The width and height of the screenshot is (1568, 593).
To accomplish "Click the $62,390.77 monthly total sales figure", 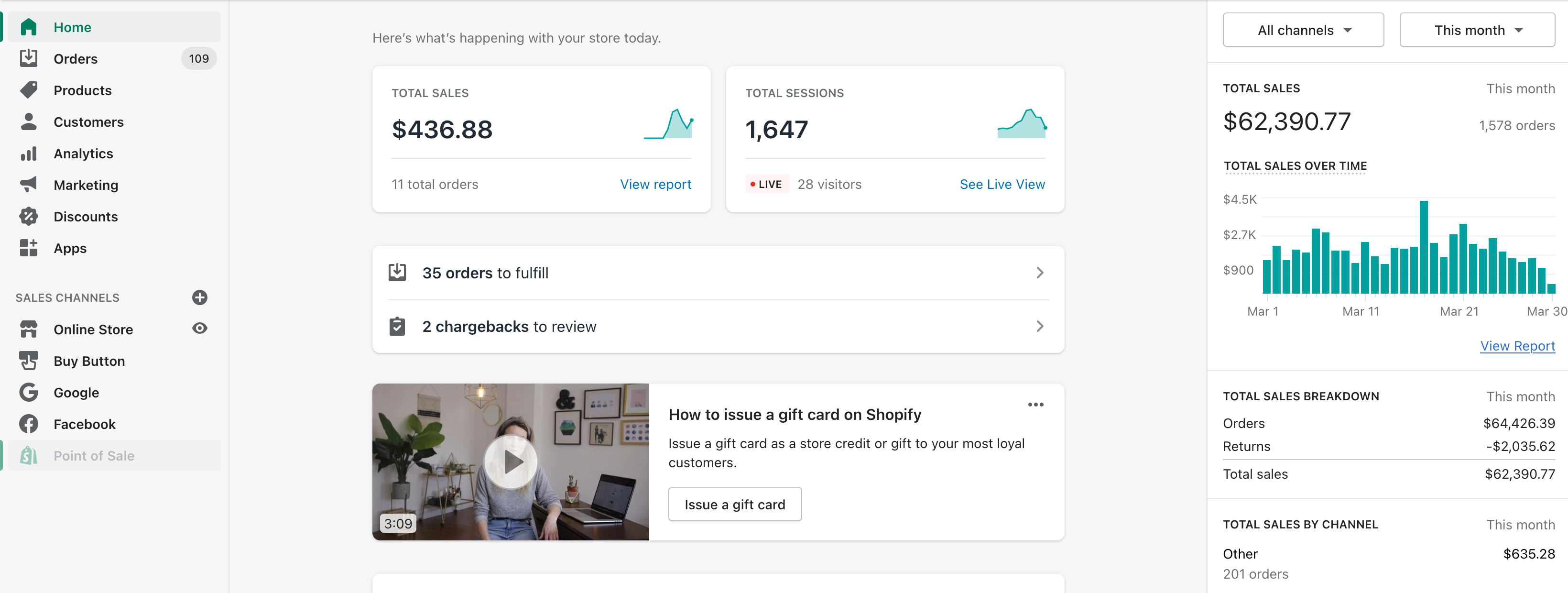I will pos(1287,121).
